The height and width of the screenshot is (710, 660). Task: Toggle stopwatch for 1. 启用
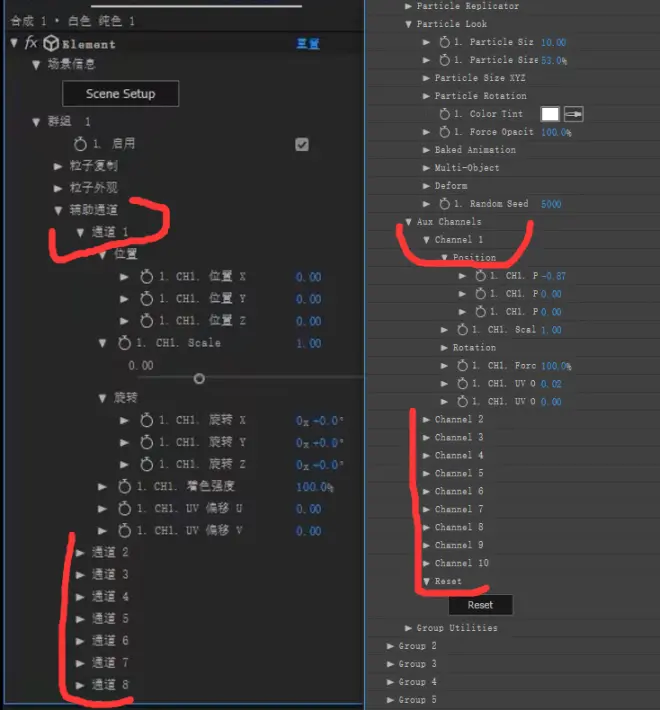click(x=80, y=144)
